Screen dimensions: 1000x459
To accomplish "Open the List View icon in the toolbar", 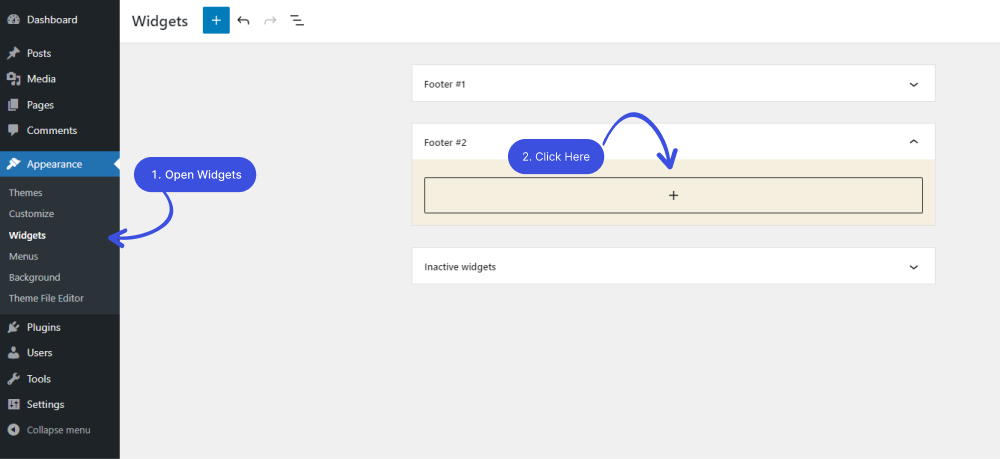I will point(297,20).
